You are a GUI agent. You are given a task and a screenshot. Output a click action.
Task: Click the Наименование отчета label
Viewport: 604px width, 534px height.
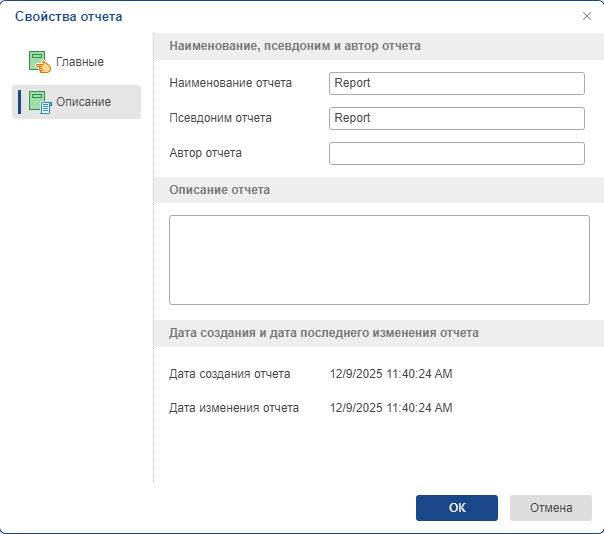pos(230,83)
